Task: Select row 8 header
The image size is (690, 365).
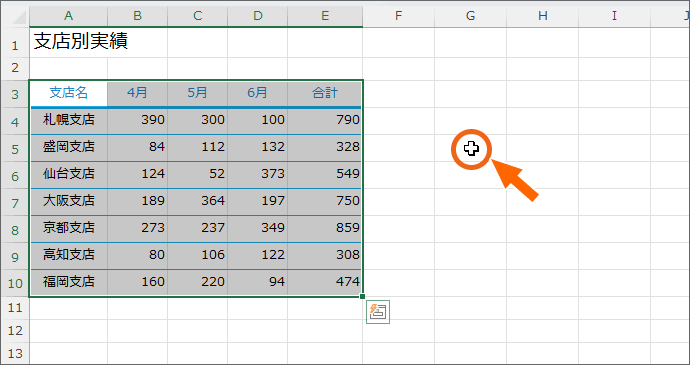Action: click(15, 229)
